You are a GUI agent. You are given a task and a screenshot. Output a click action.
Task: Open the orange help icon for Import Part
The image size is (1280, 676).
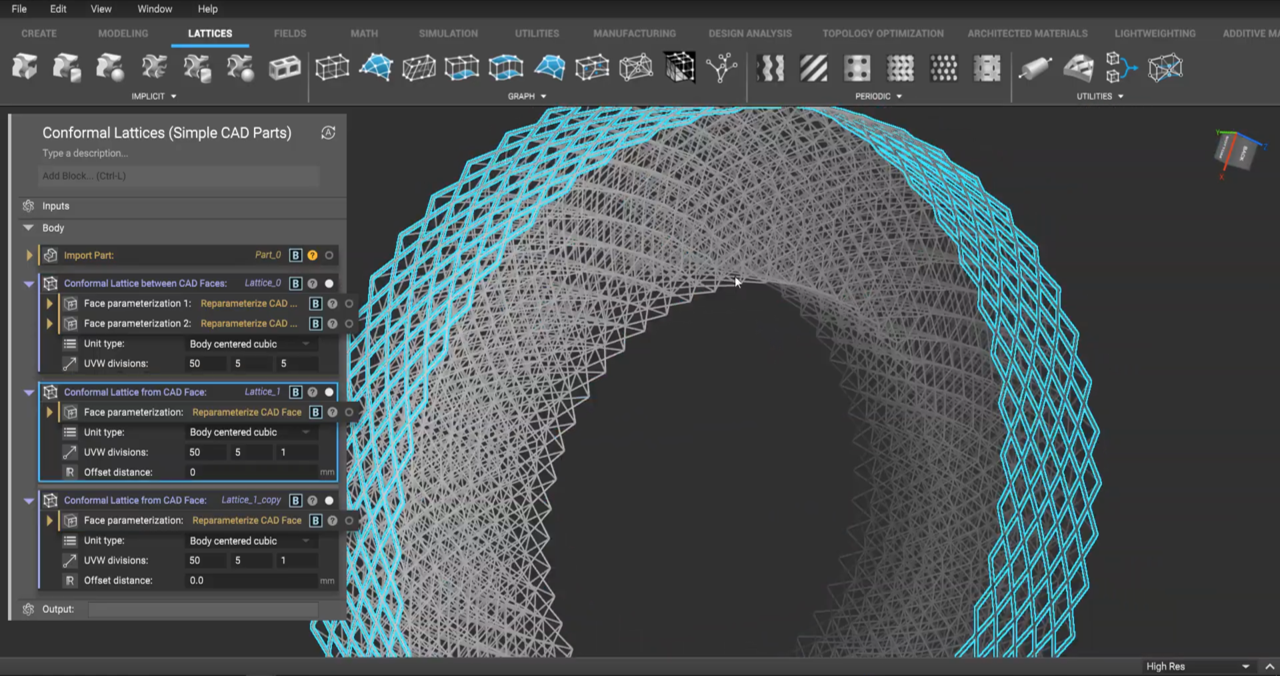(x=312, y=255)
